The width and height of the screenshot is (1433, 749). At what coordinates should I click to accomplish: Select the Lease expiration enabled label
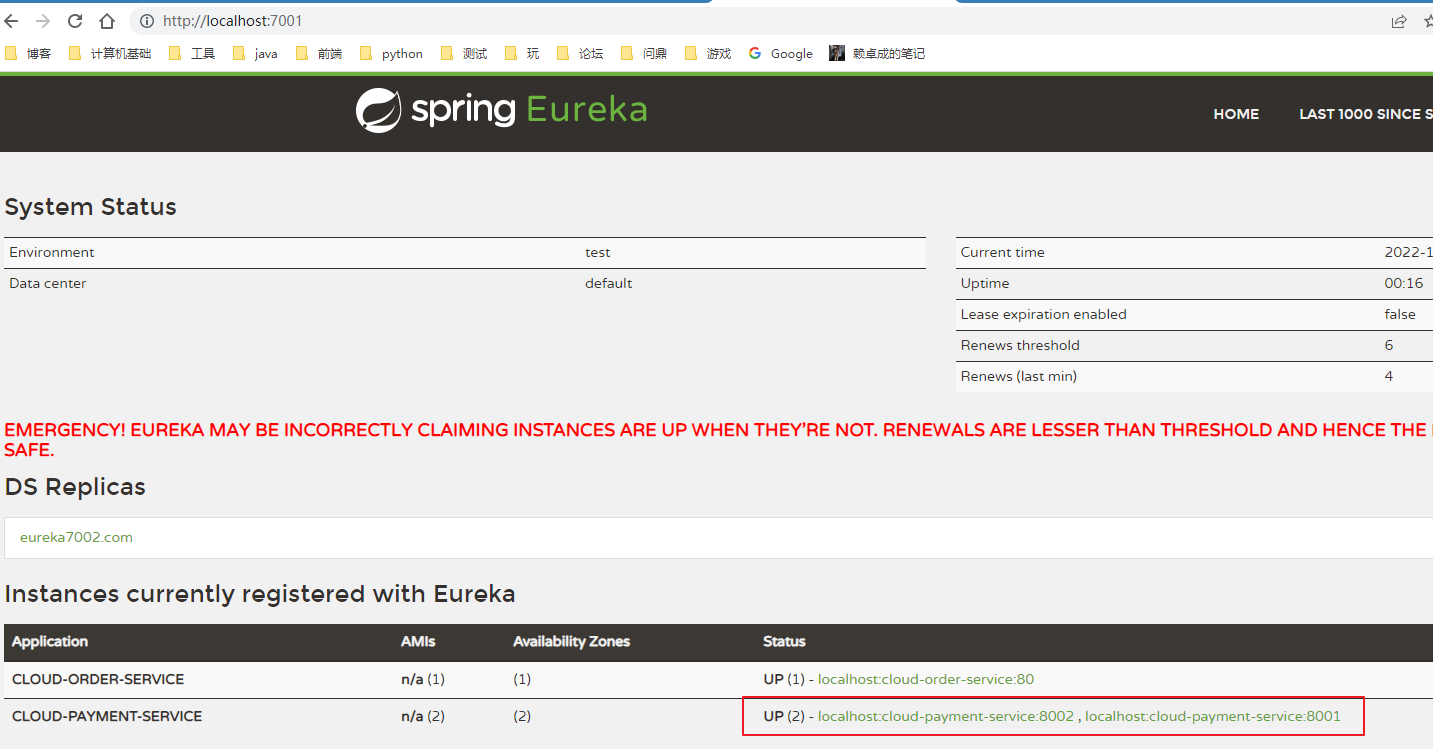[x=1043, y=314]
